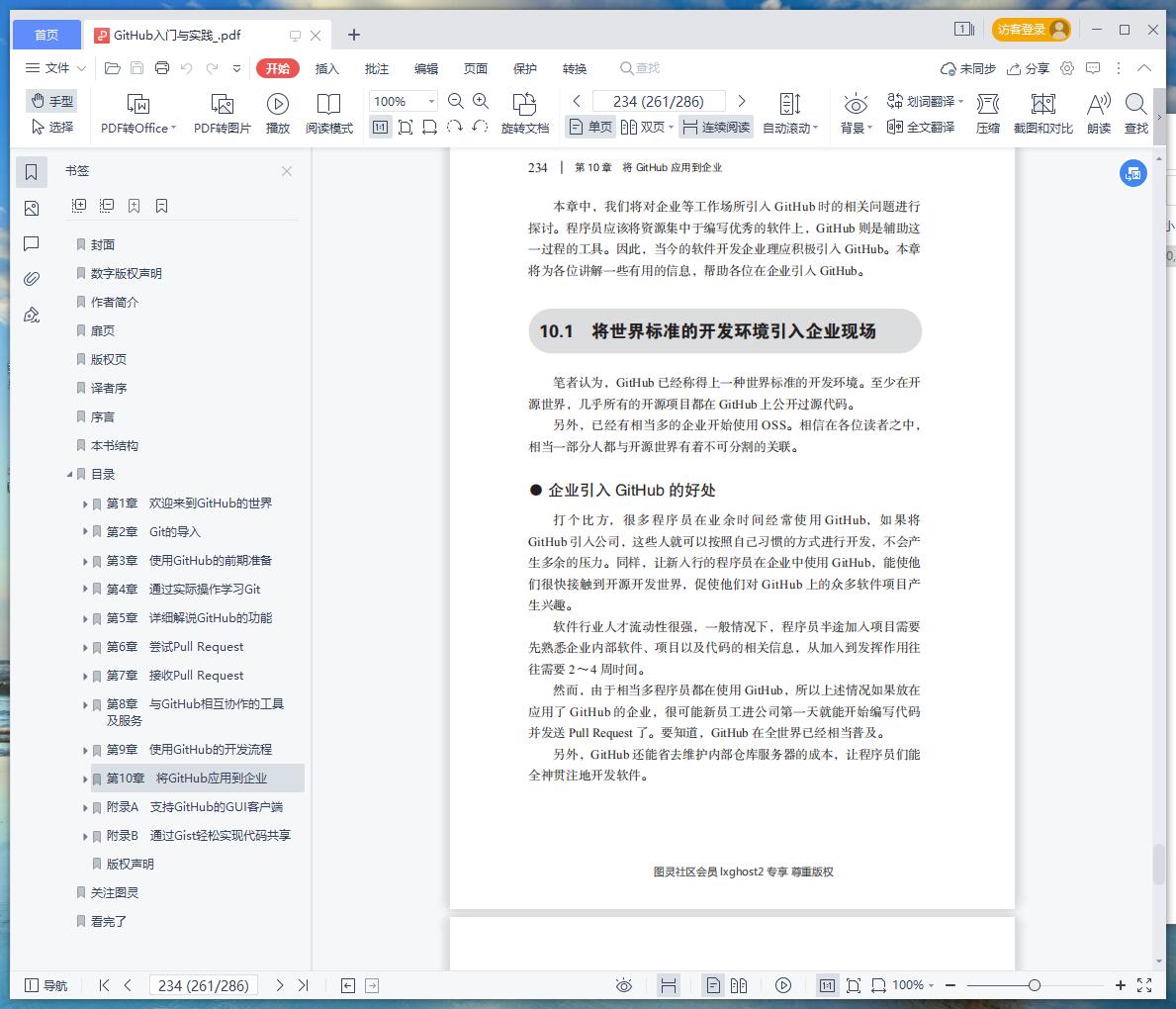Screen dimensions: 1176x1009
Task: Open 划词翻译 dropdown
Action: (925, 101)
